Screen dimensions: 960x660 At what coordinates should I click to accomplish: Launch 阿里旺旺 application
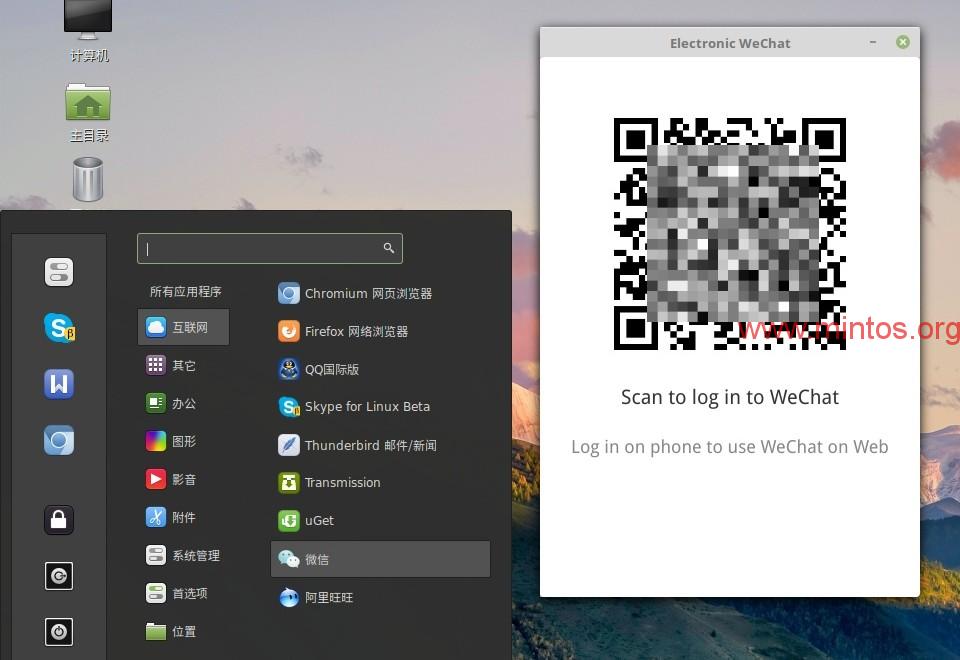coord(328,597)
